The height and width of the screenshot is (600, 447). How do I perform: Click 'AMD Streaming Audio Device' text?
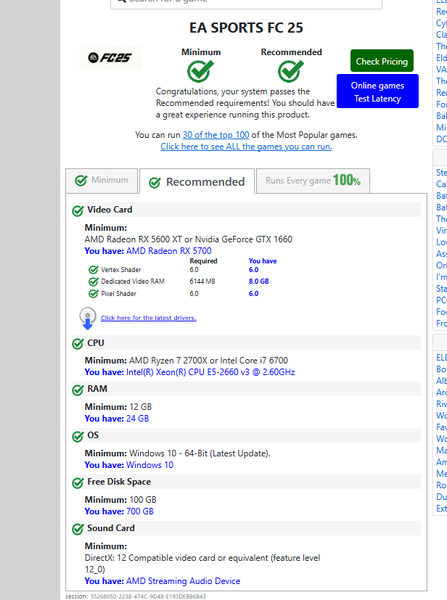183,581
